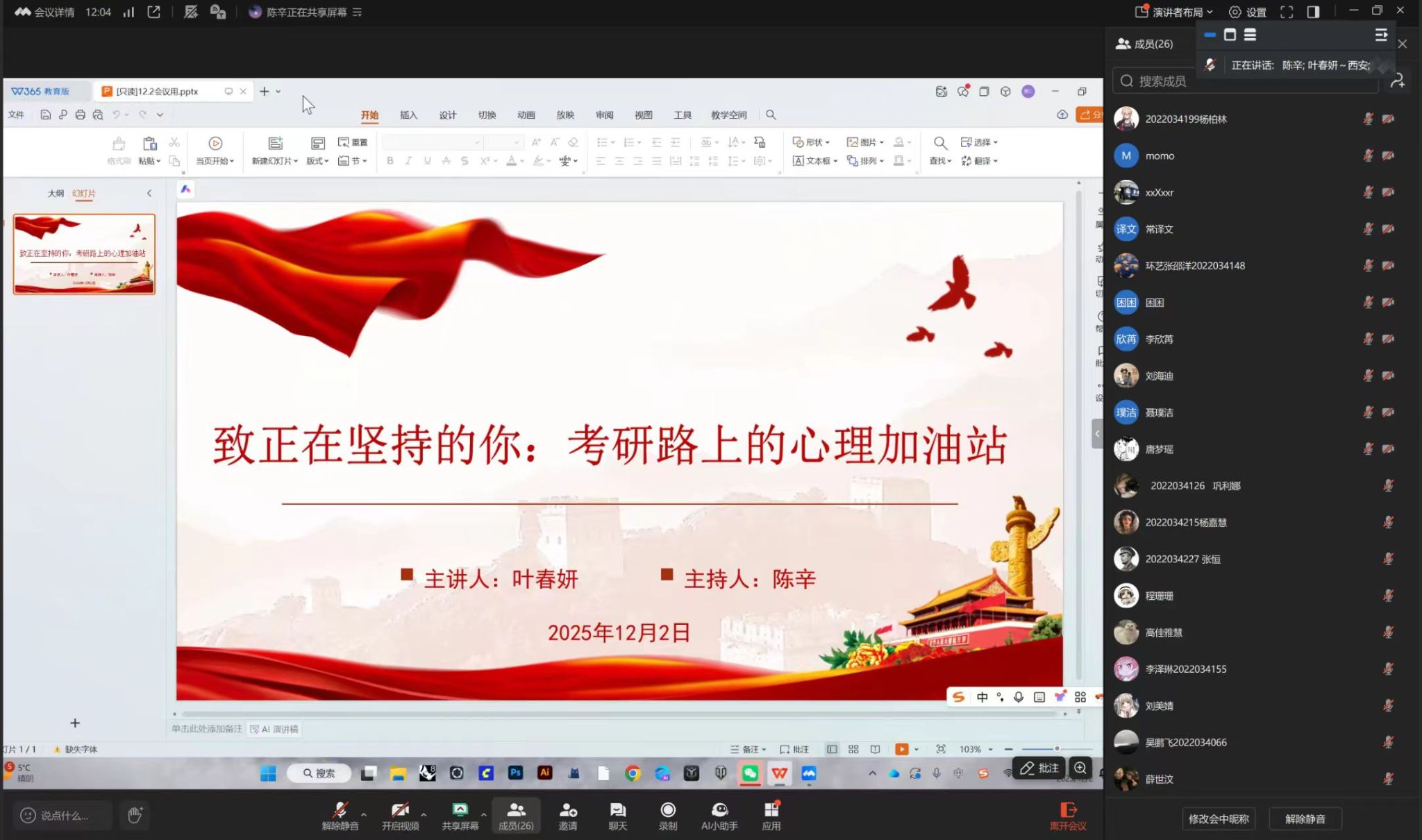Turn on camera with 开启视频
The height and width of the screenshot is (840, 1422).
[400, 811]
